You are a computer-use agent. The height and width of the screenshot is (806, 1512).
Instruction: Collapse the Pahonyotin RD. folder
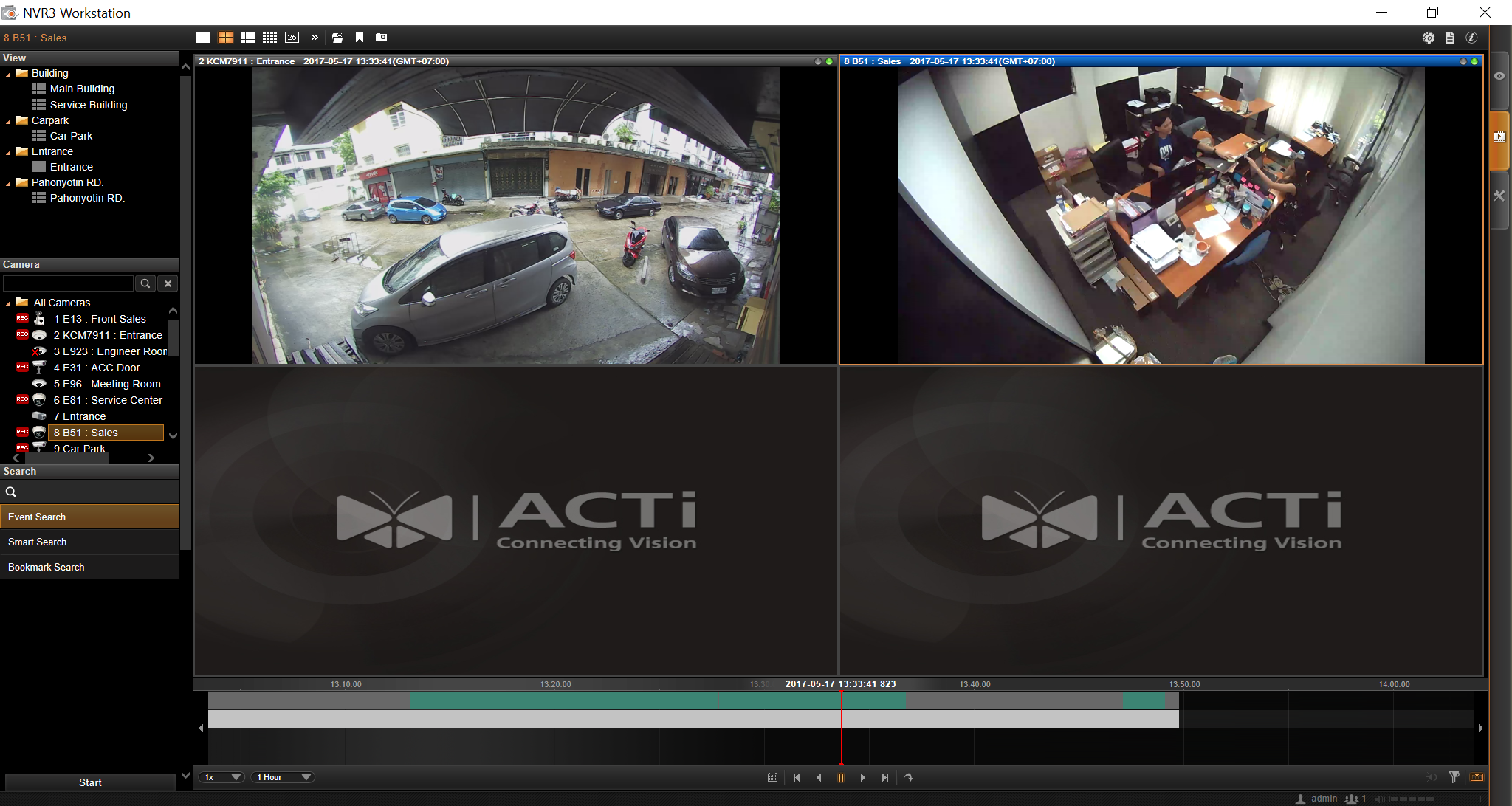(8, 183)
